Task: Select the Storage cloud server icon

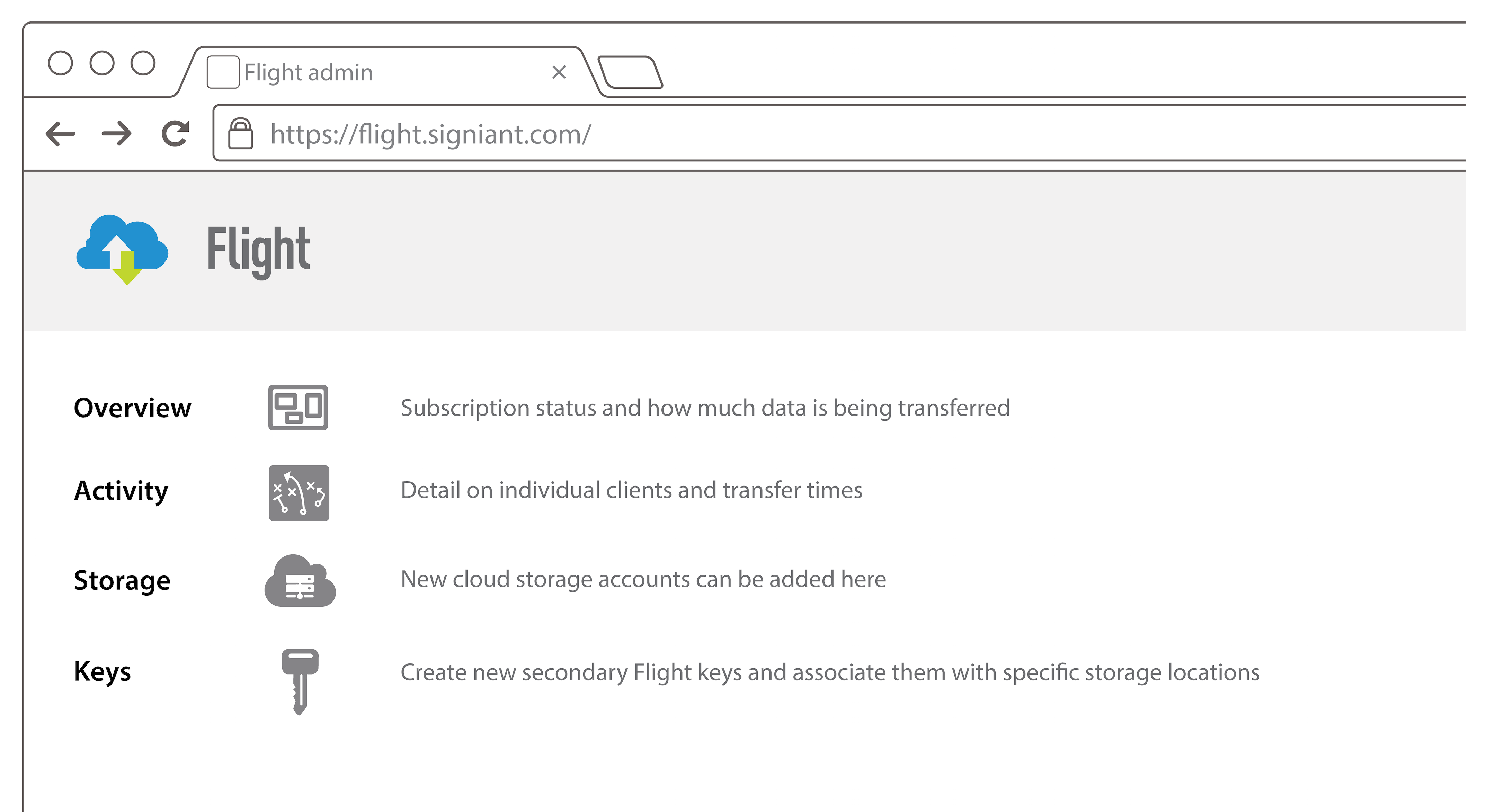Action: pyautogui.click(x=300, y=581)
